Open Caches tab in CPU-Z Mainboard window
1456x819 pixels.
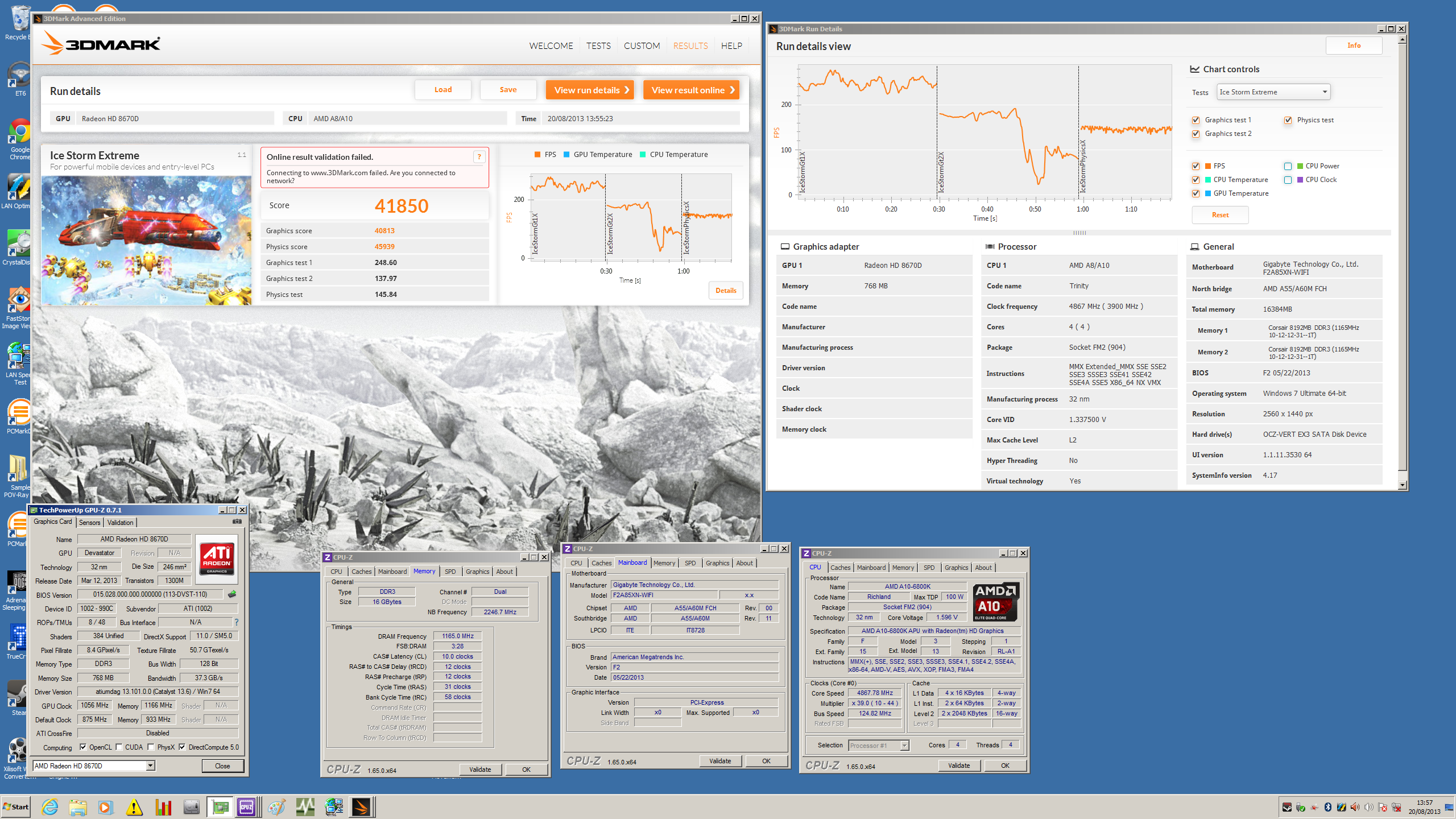[601, 563]
